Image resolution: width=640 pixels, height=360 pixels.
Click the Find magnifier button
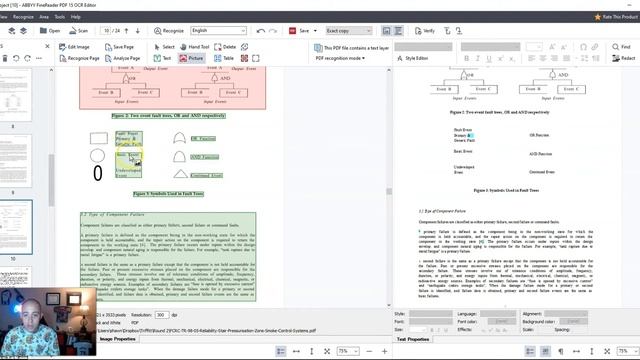[621, 47]
